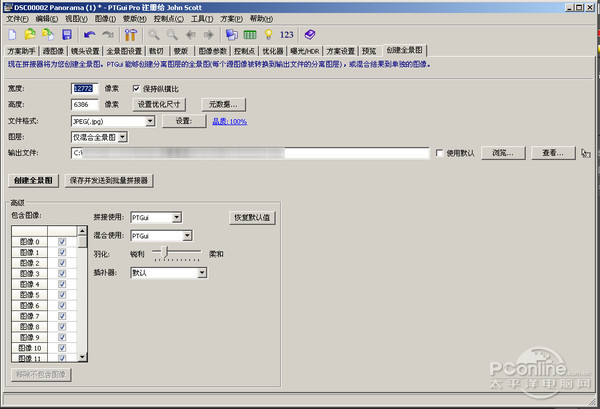Open the panorama editor window icon
Image resolution: width=600 pixels, height=409 pixels.
(x=232, y=35)
